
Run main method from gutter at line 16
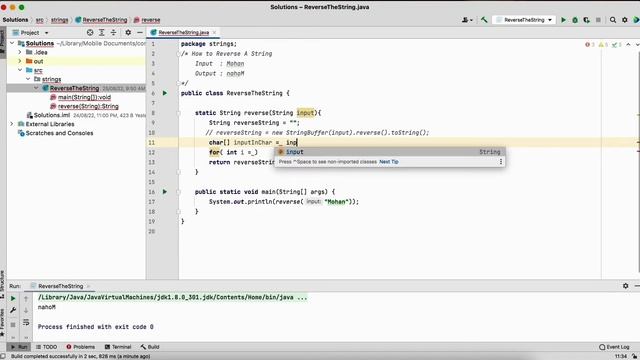point(165,191)
